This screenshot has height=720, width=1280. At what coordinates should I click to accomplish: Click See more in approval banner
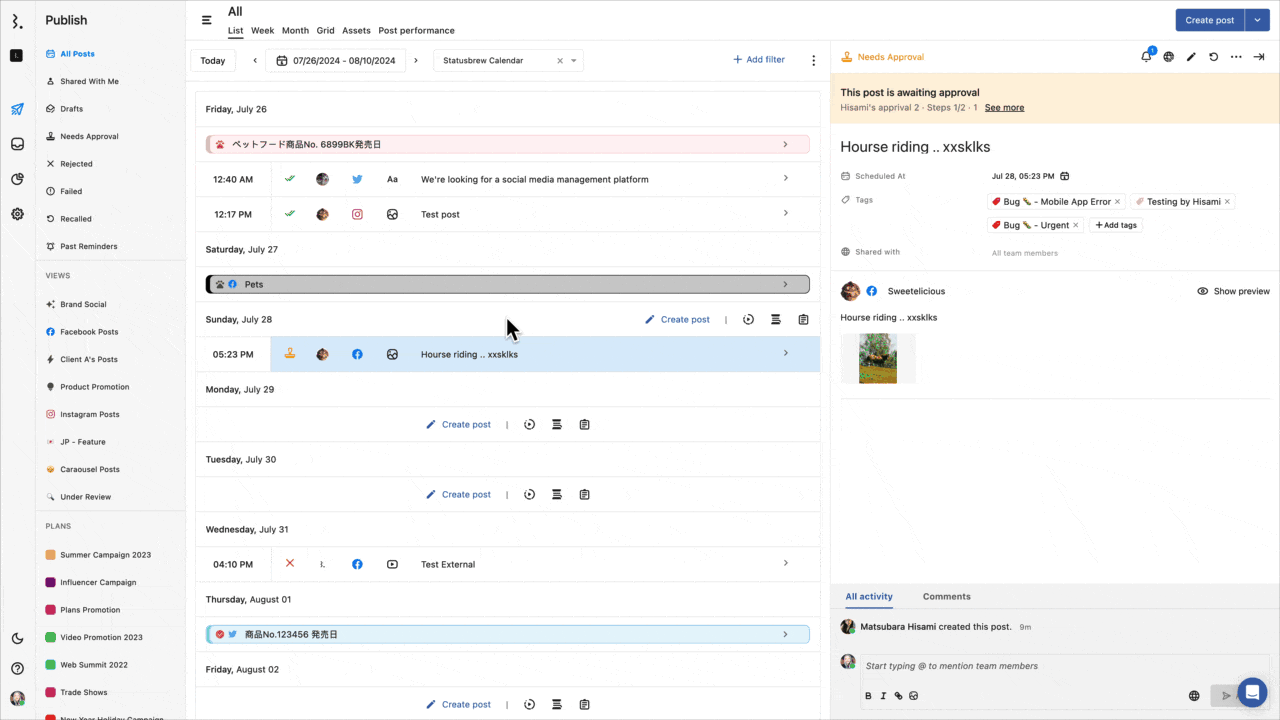[x=1004, y=108]
